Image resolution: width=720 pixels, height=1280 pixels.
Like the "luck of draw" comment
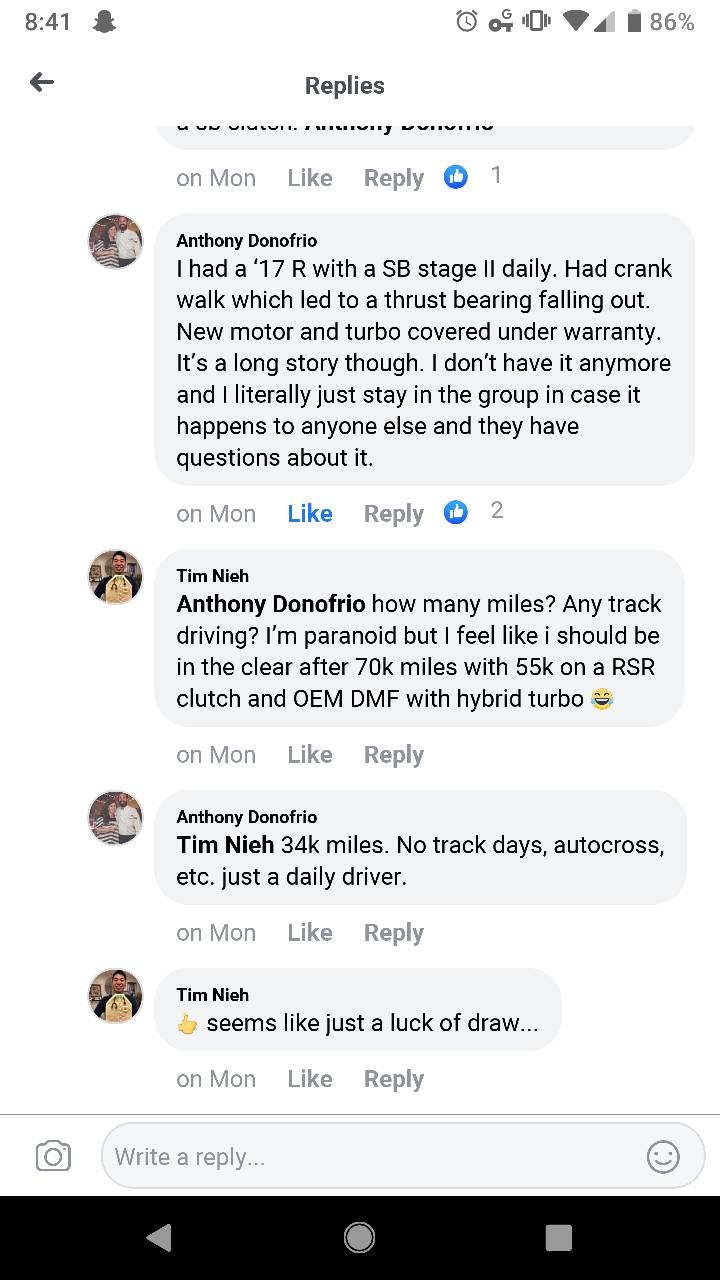tap(309, 1079)
